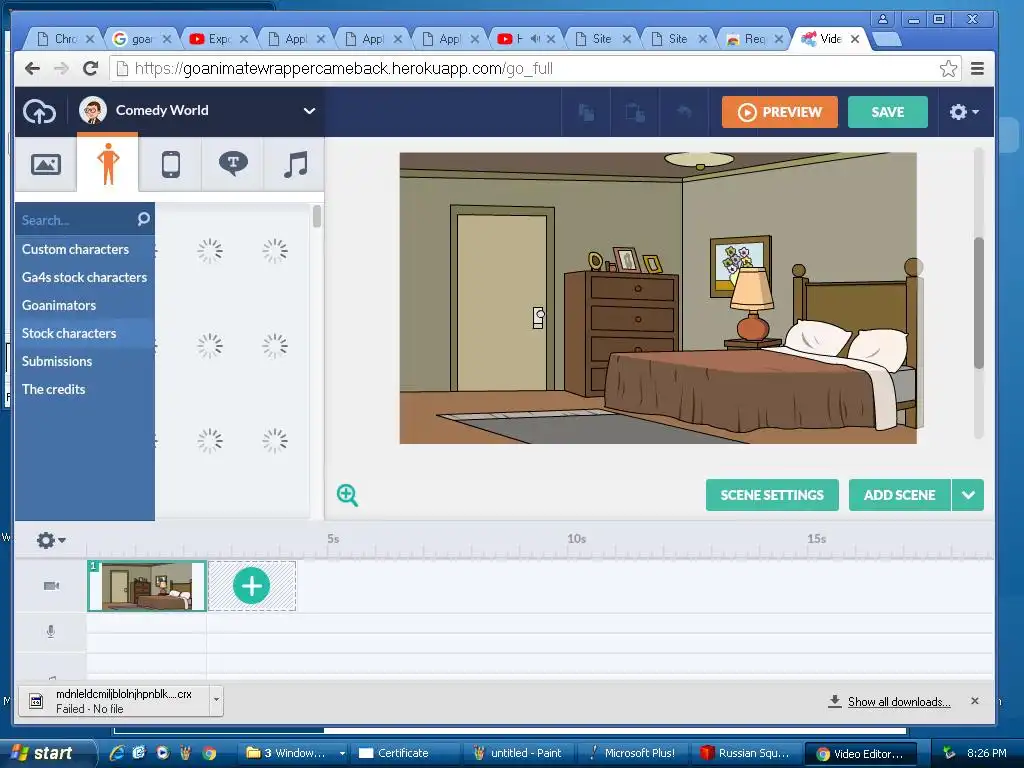1024x768 pixels.
Task: Switch to the music note tab
Action: click(295, 164)
